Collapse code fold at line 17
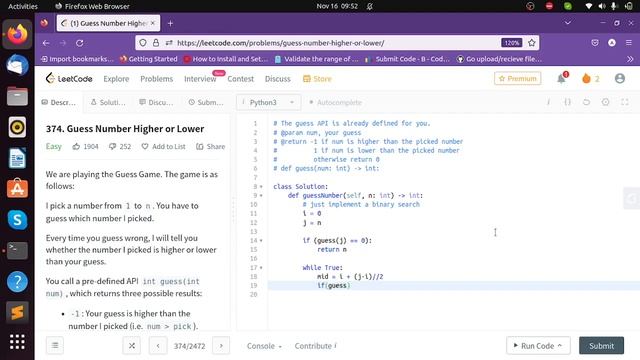The image size is (640, 360). tap(261, 268)
